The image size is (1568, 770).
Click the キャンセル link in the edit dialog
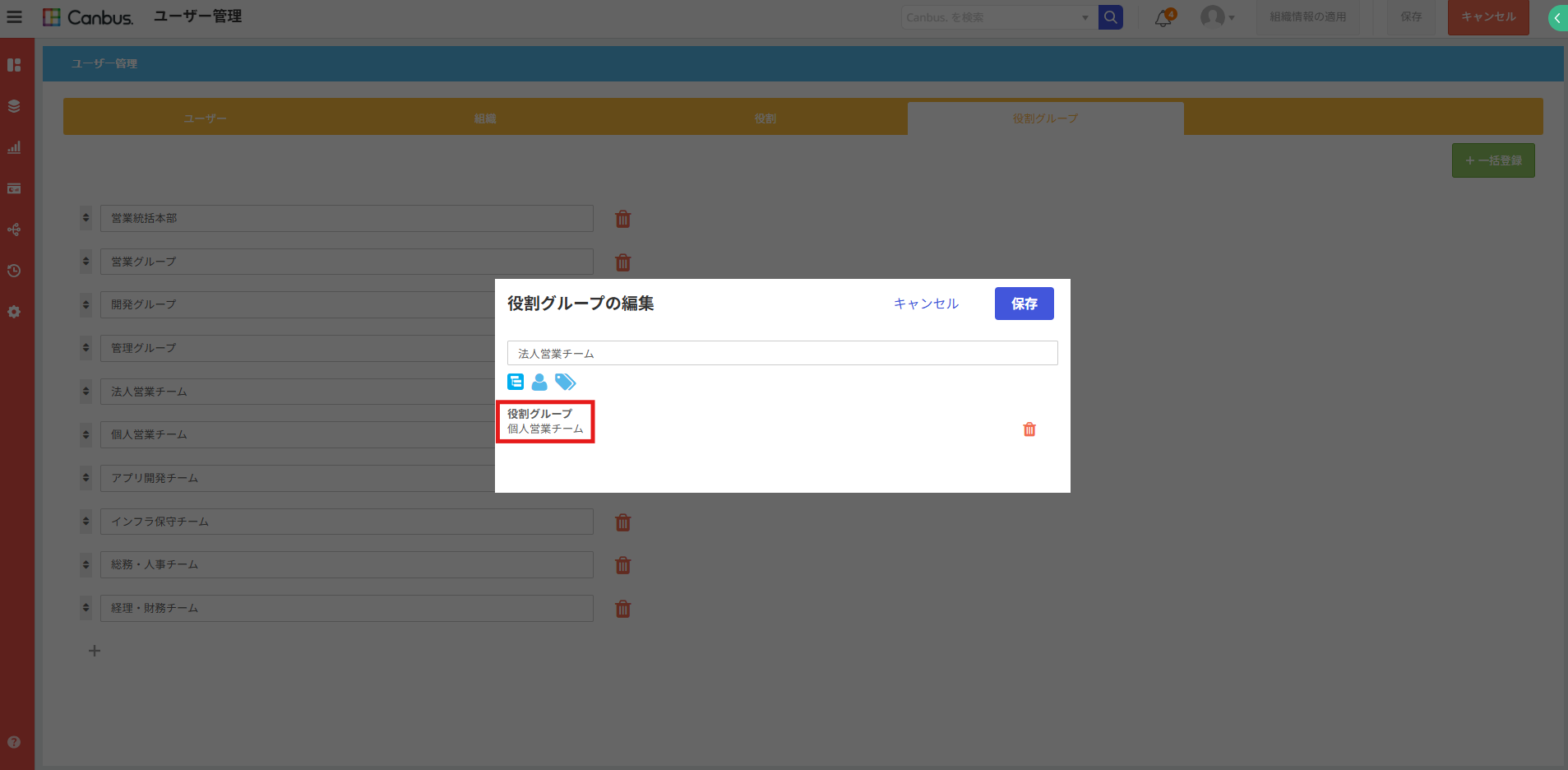pos(926,304)
